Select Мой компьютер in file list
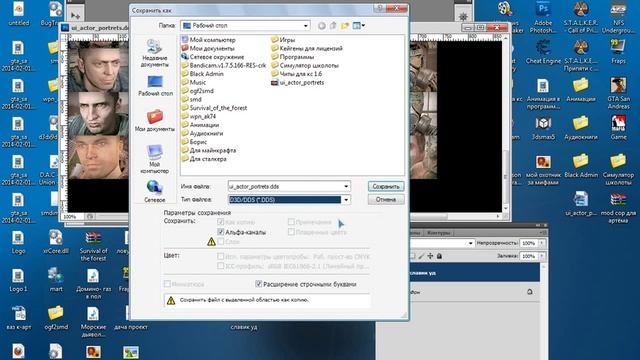 tap(208, 40)
